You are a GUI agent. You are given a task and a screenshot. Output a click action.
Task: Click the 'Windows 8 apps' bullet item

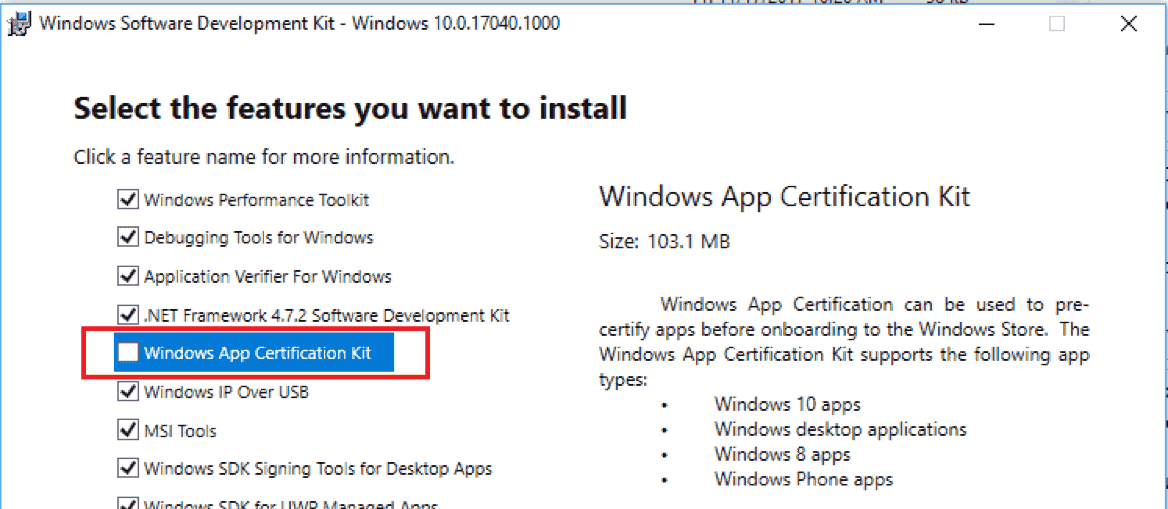coord(782,454)
